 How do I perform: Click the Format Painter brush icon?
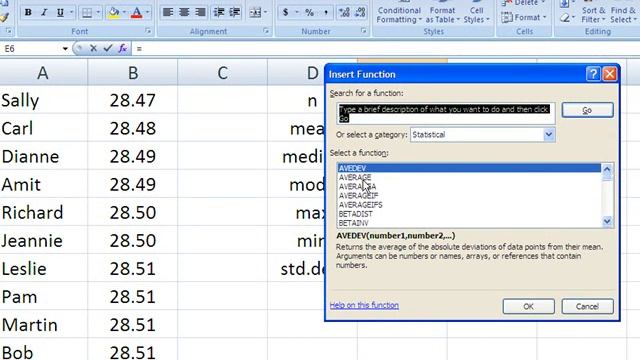click(4, 17)
